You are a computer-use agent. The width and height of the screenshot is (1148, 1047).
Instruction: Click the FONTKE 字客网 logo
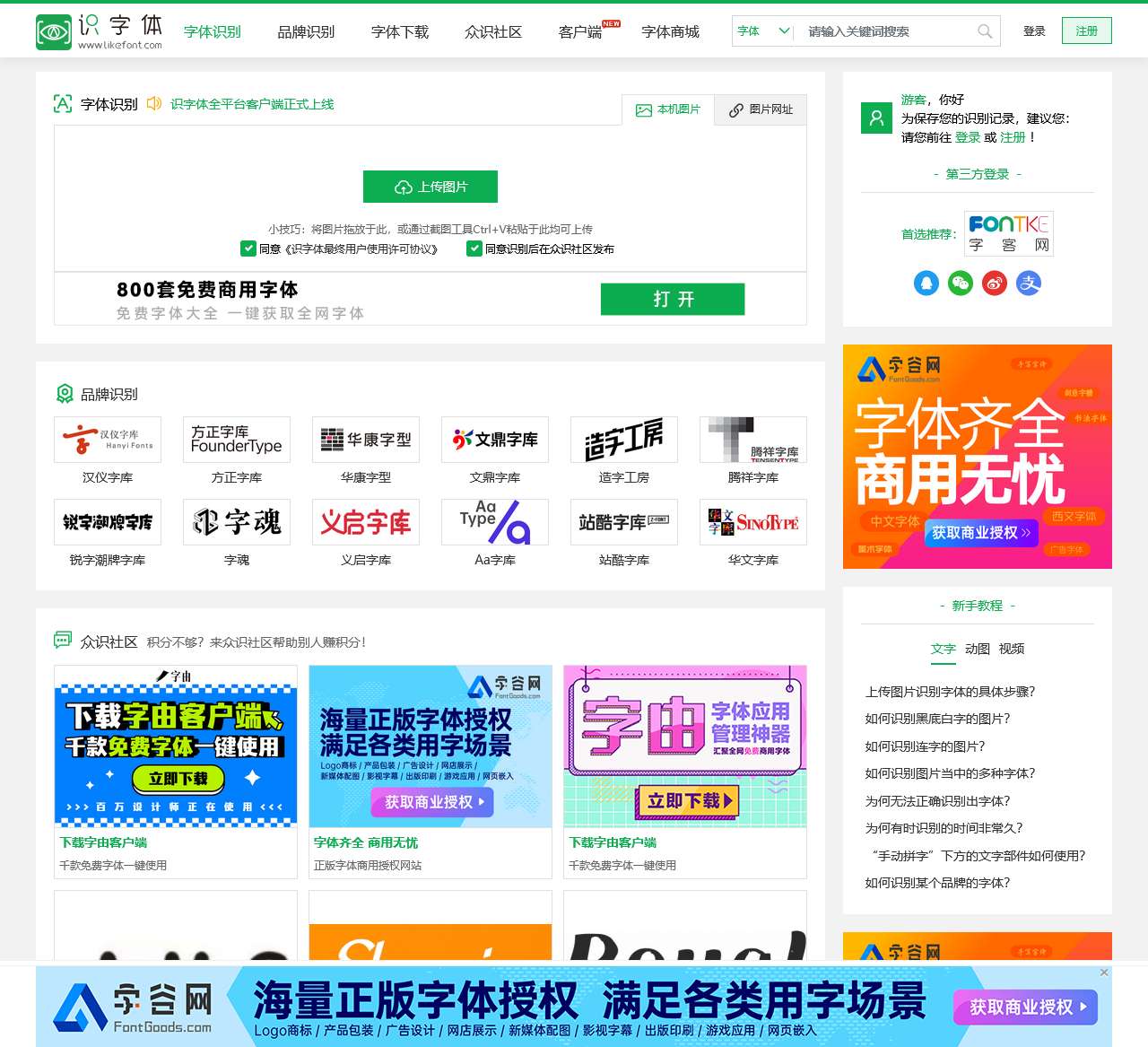pos(1009,234)
